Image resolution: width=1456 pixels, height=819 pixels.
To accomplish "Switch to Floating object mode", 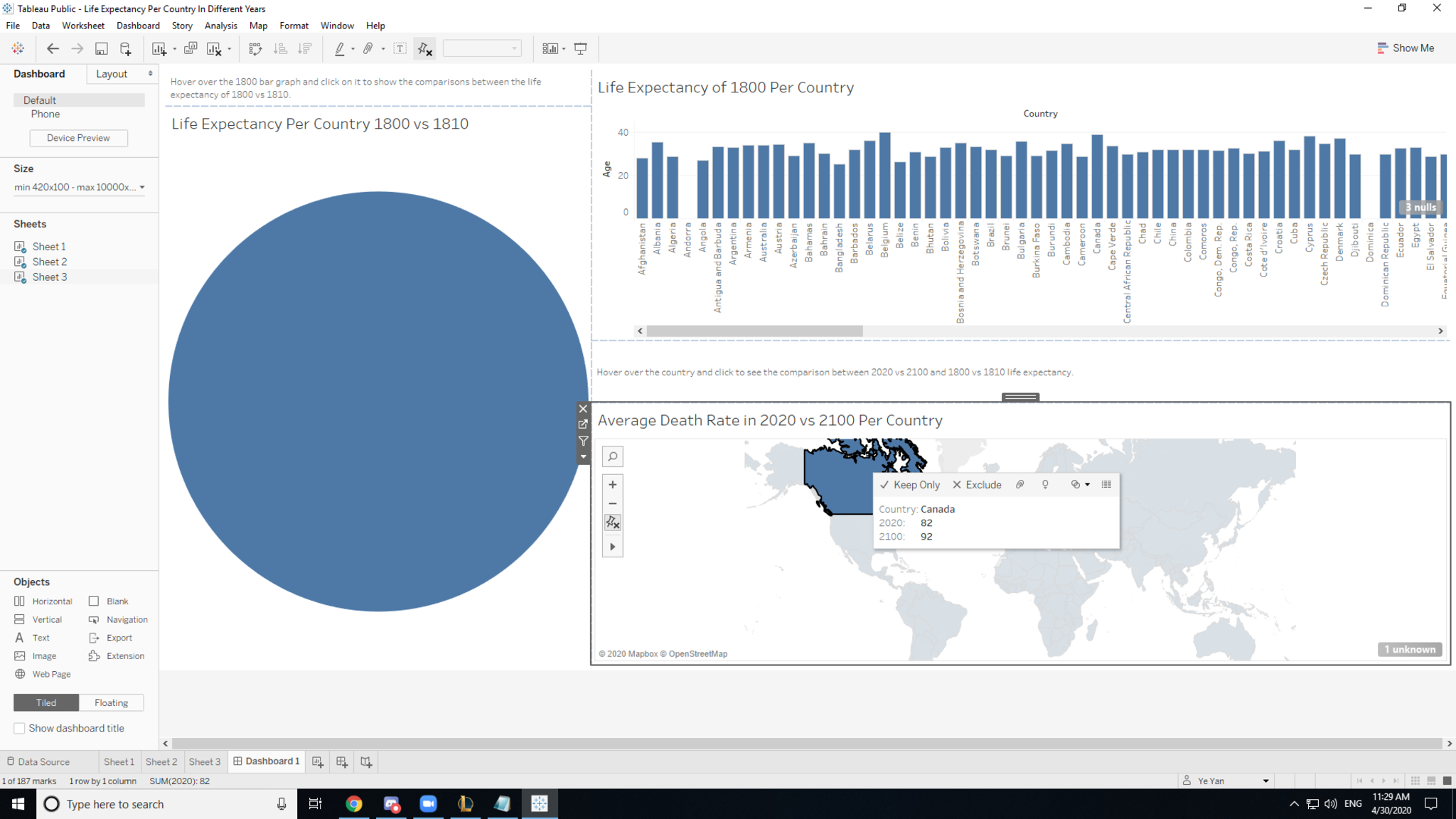I will point(112,702).
